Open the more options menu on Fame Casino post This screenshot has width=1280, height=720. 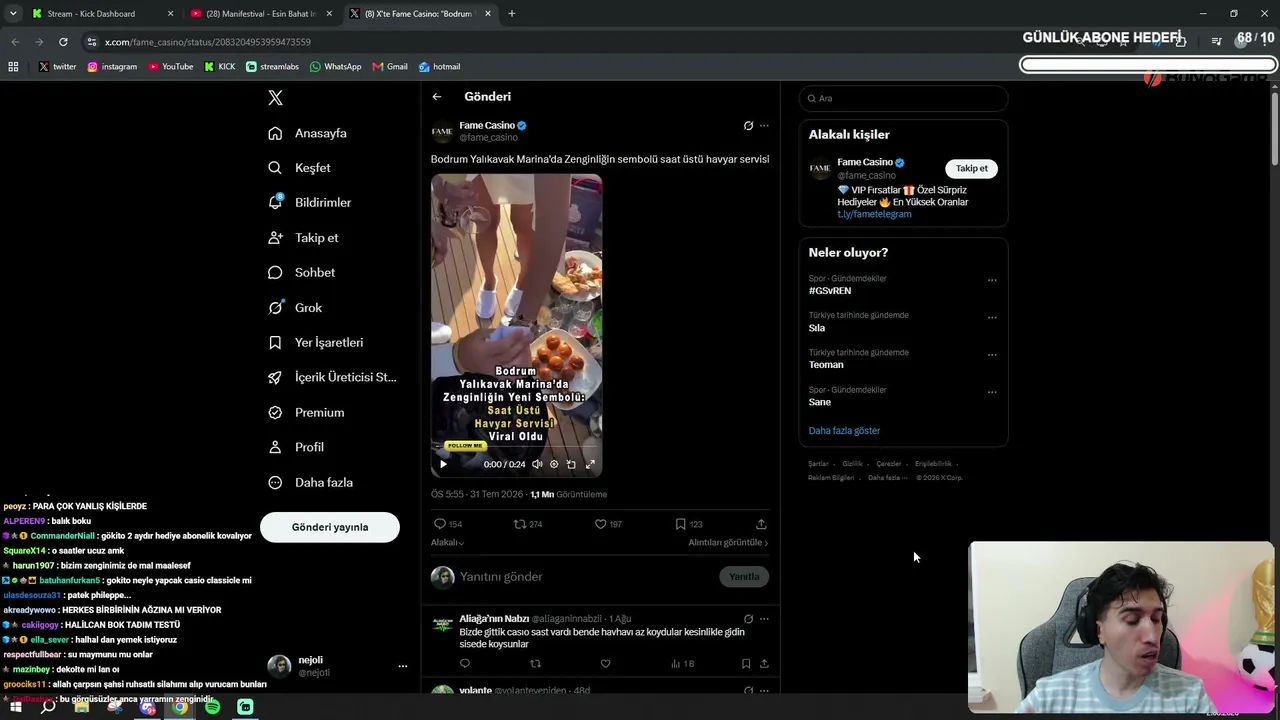(764, 126)
